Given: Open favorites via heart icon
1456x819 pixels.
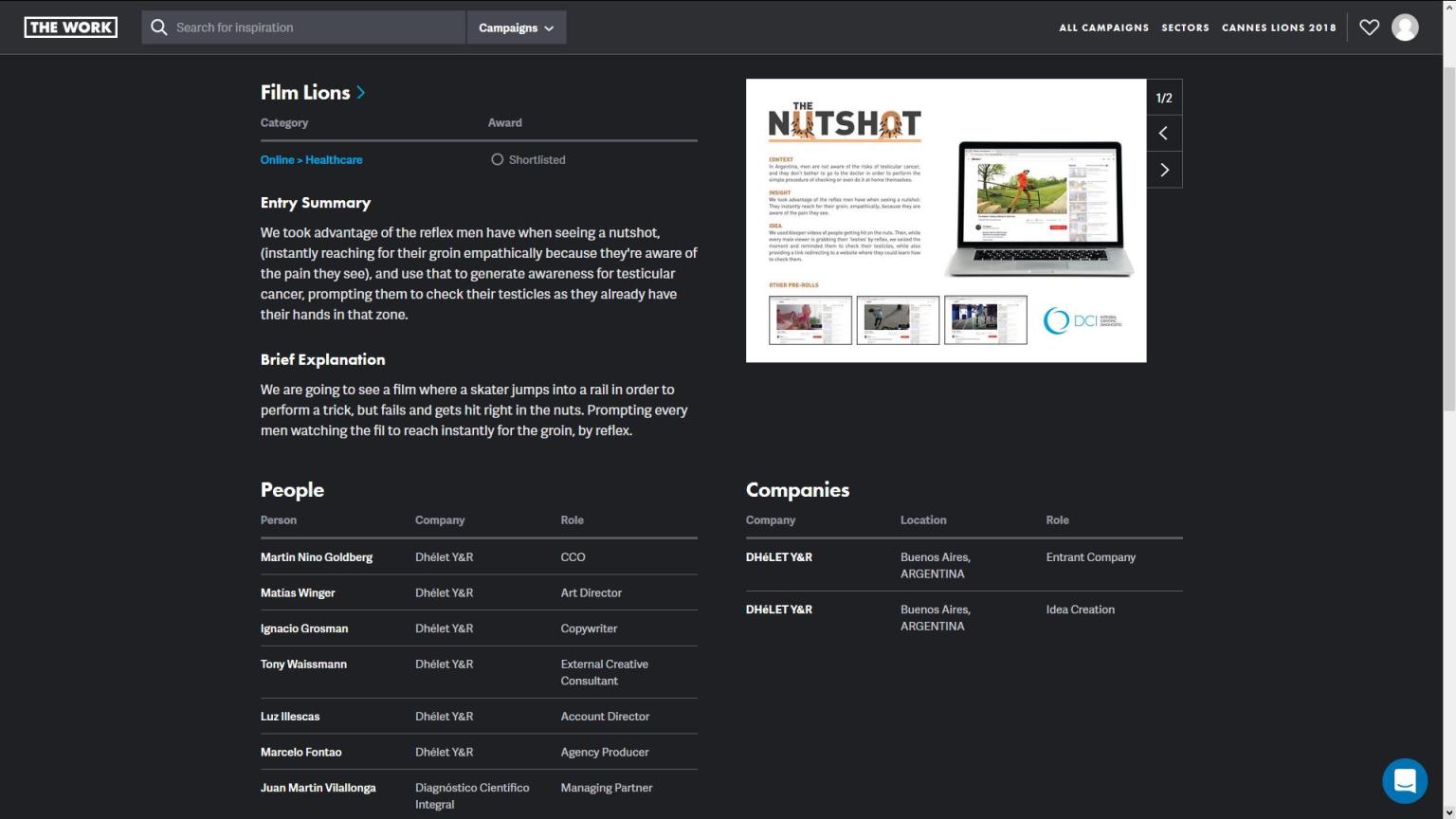Looking at the screenshot, I should point(1369,27).
